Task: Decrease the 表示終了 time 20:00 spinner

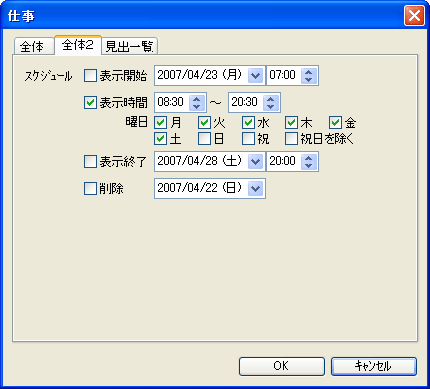Action: 309,166
